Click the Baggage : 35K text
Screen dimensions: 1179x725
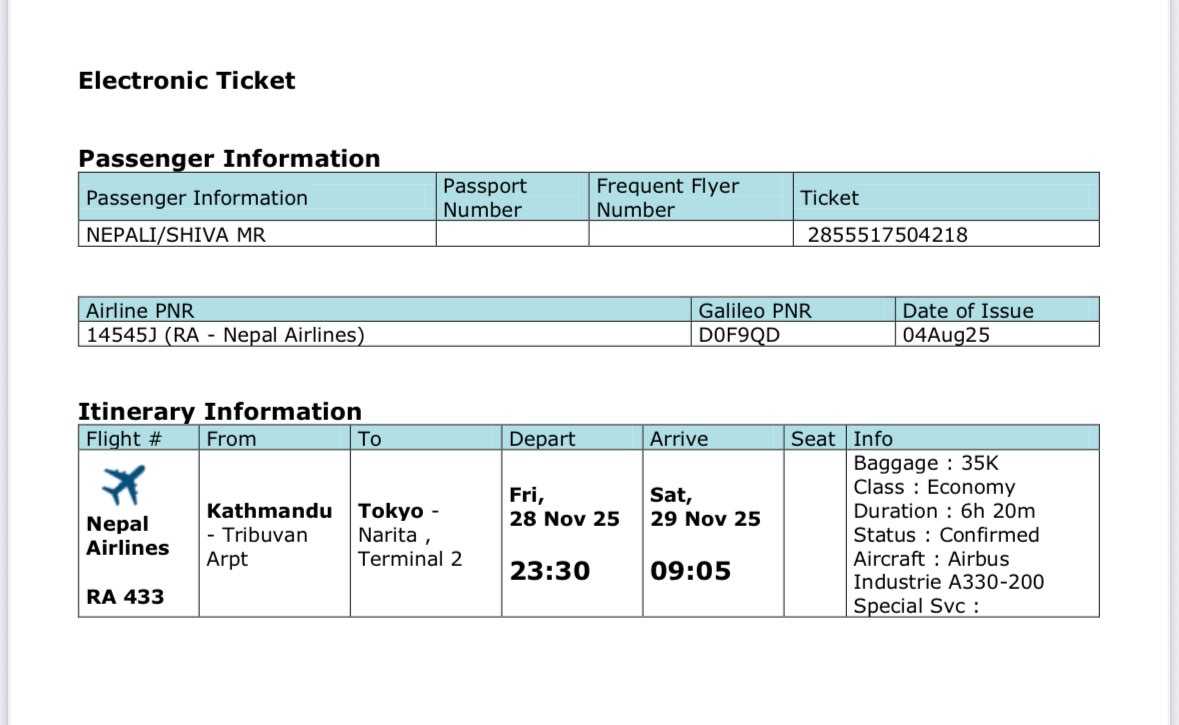click(x=926, y=463)
